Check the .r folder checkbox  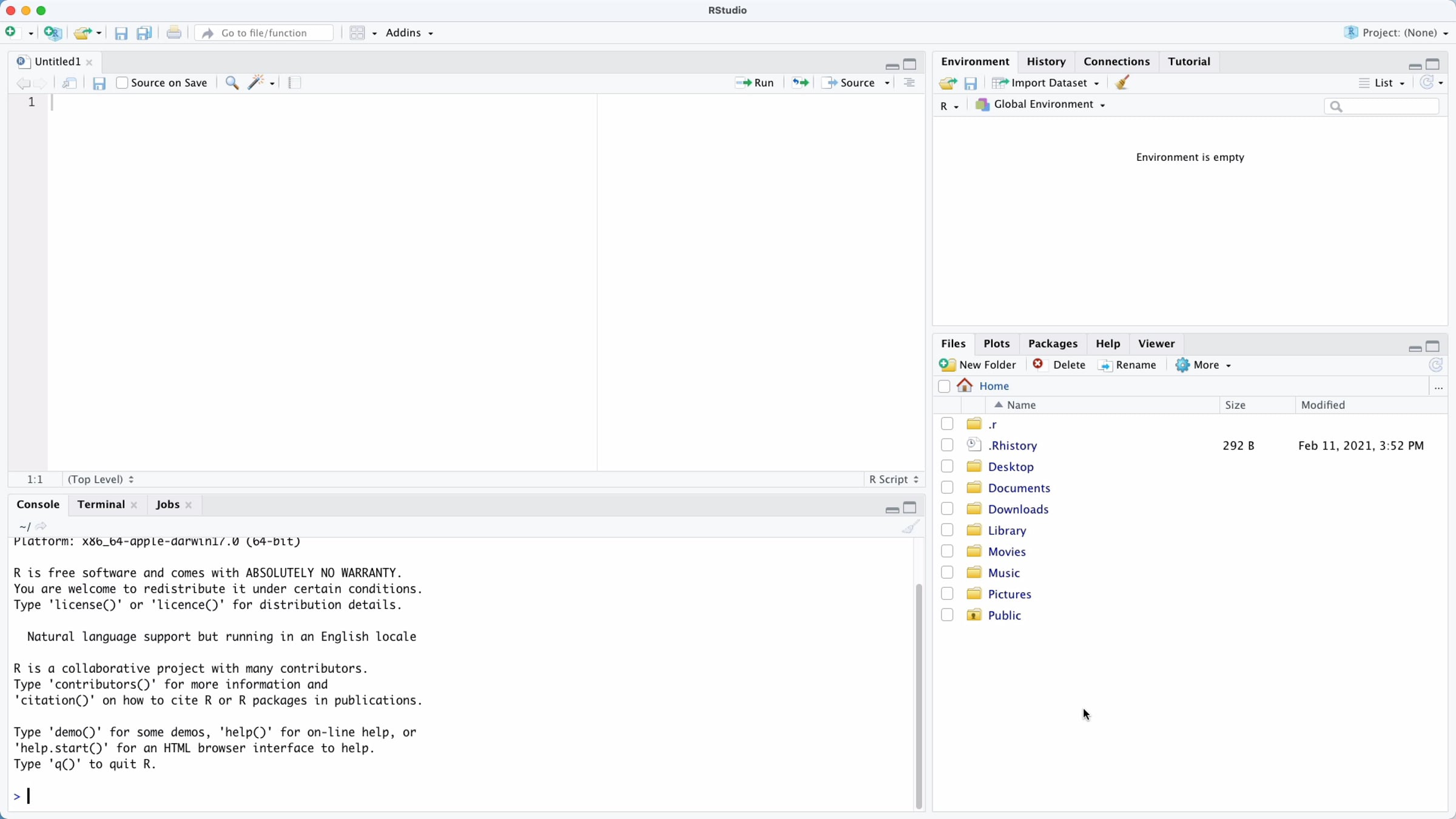click(947, 423)
